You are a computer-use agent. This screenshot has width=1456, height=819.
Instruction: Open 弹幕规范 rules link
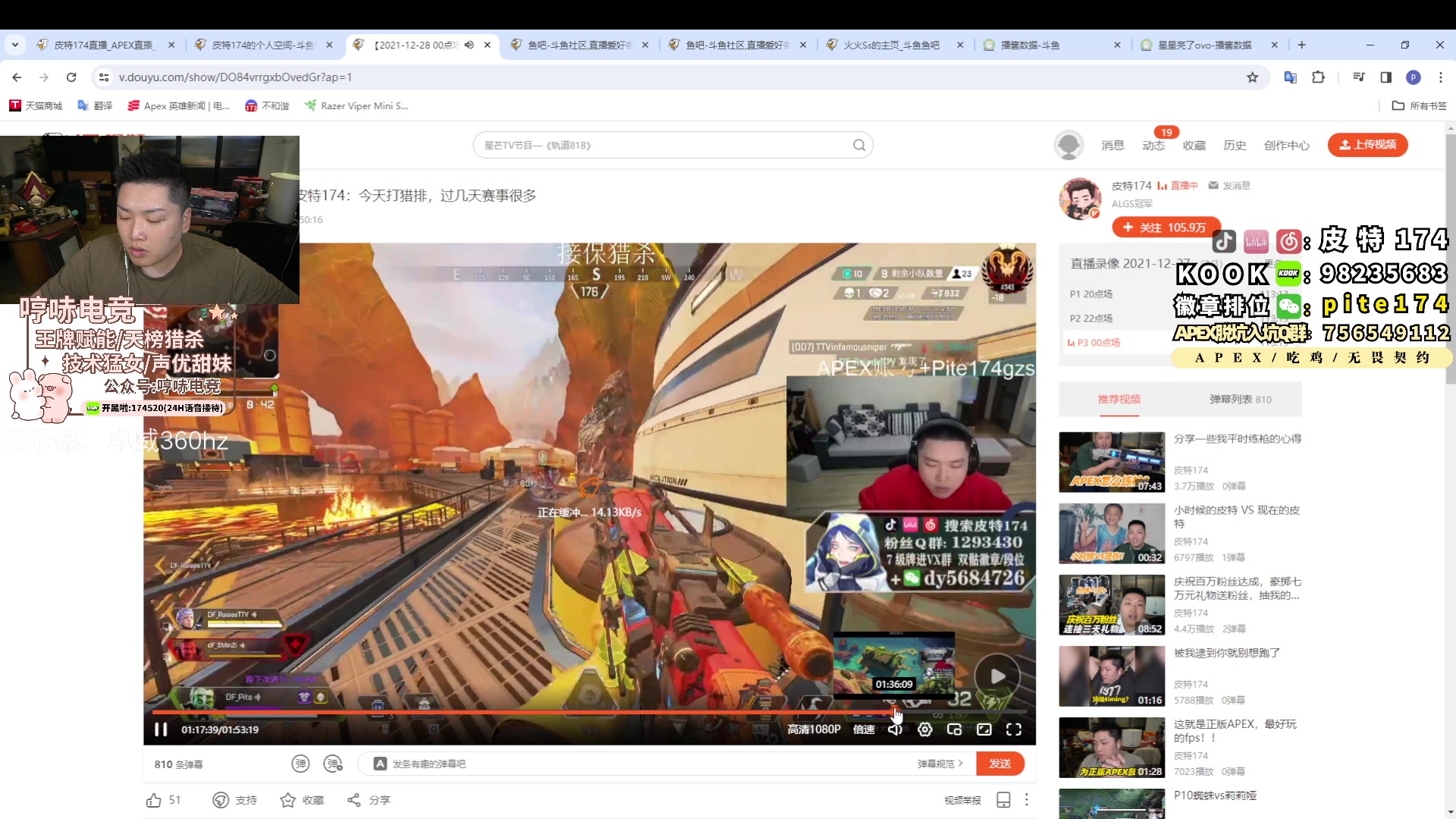[940, 764]
